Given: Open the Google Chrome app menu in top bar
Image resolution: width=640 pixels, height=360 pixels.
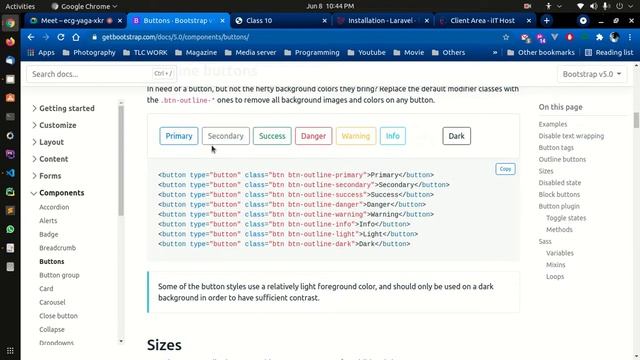Looking at the screenshot, I should [84, 6].
